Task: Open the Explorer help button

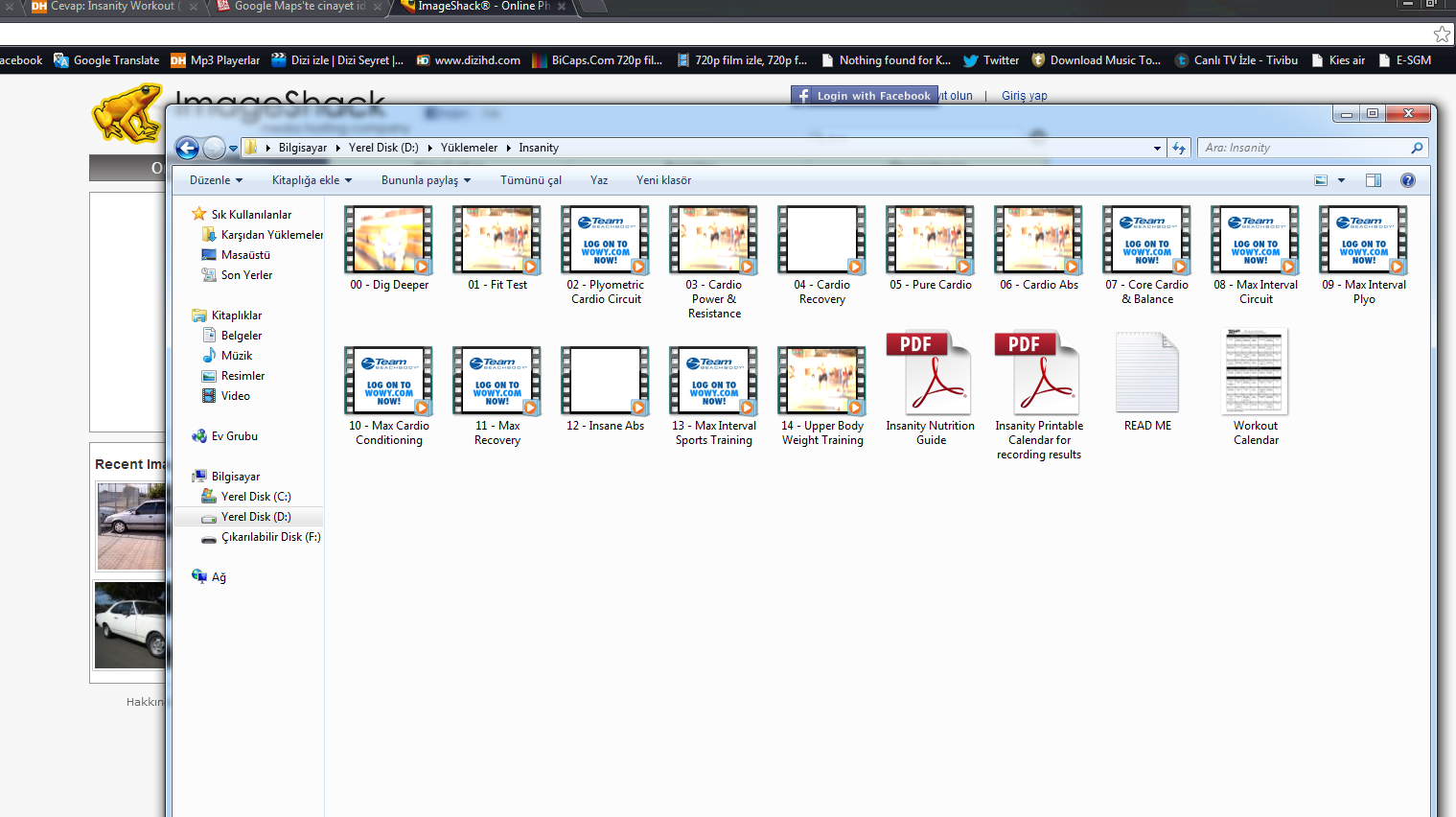Action: coord(1407,180)
